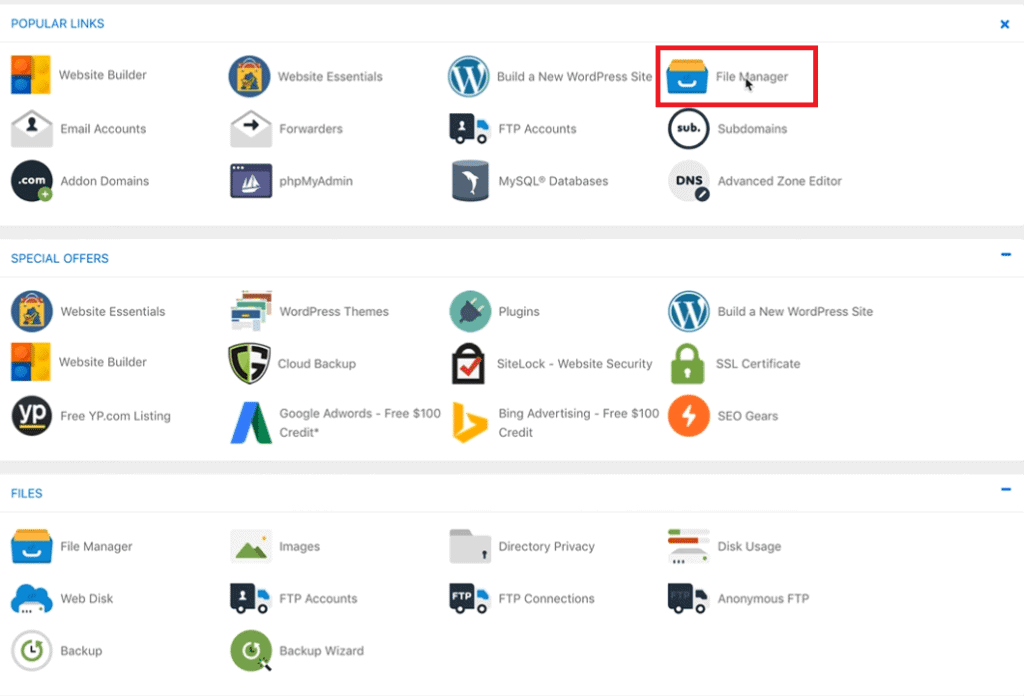Click SEO Gears lightning icon
1024x696 pixels.
[688, 416]
